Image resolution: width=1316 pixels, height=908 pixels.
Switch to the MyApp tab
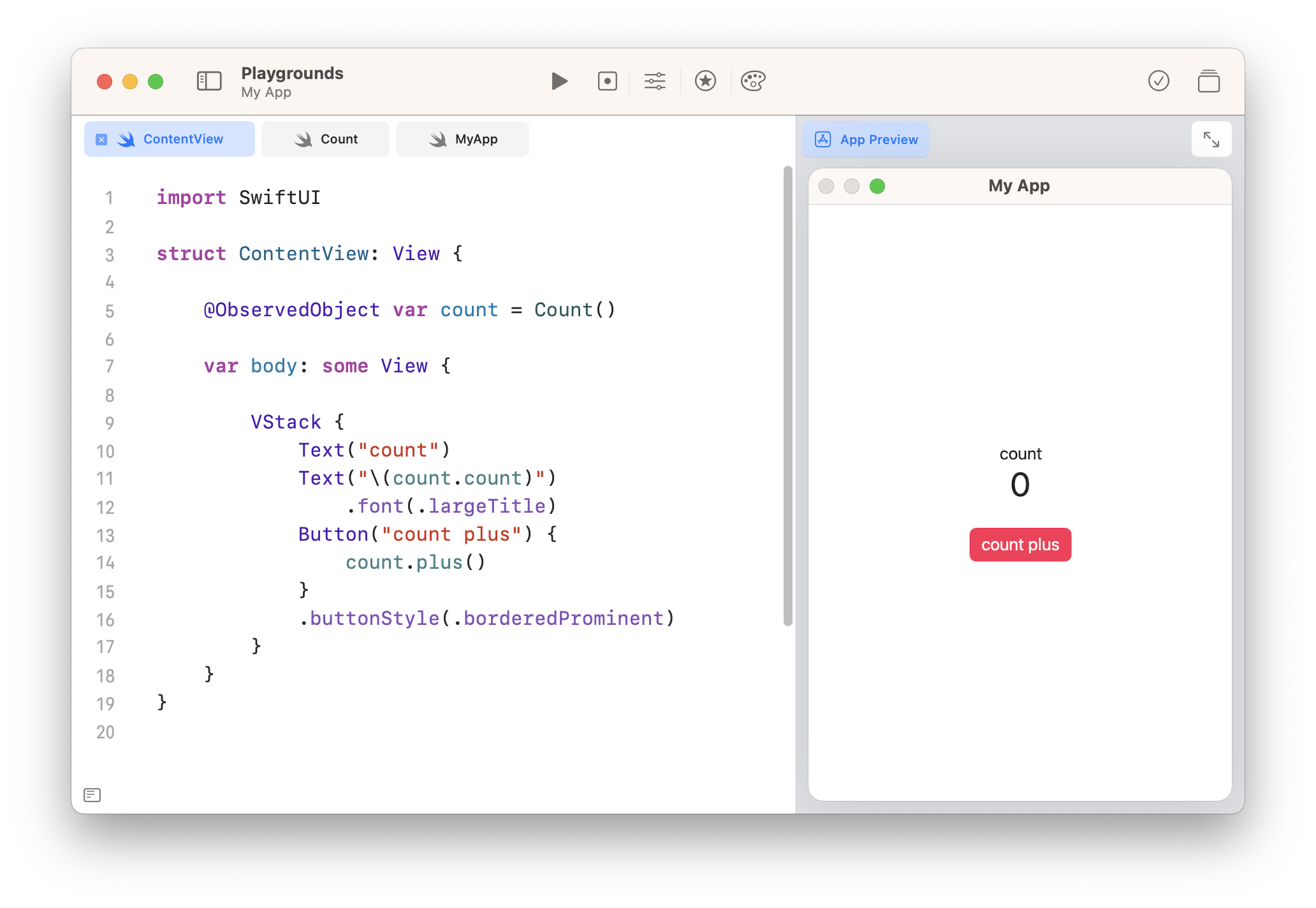(x=462, y=139)
